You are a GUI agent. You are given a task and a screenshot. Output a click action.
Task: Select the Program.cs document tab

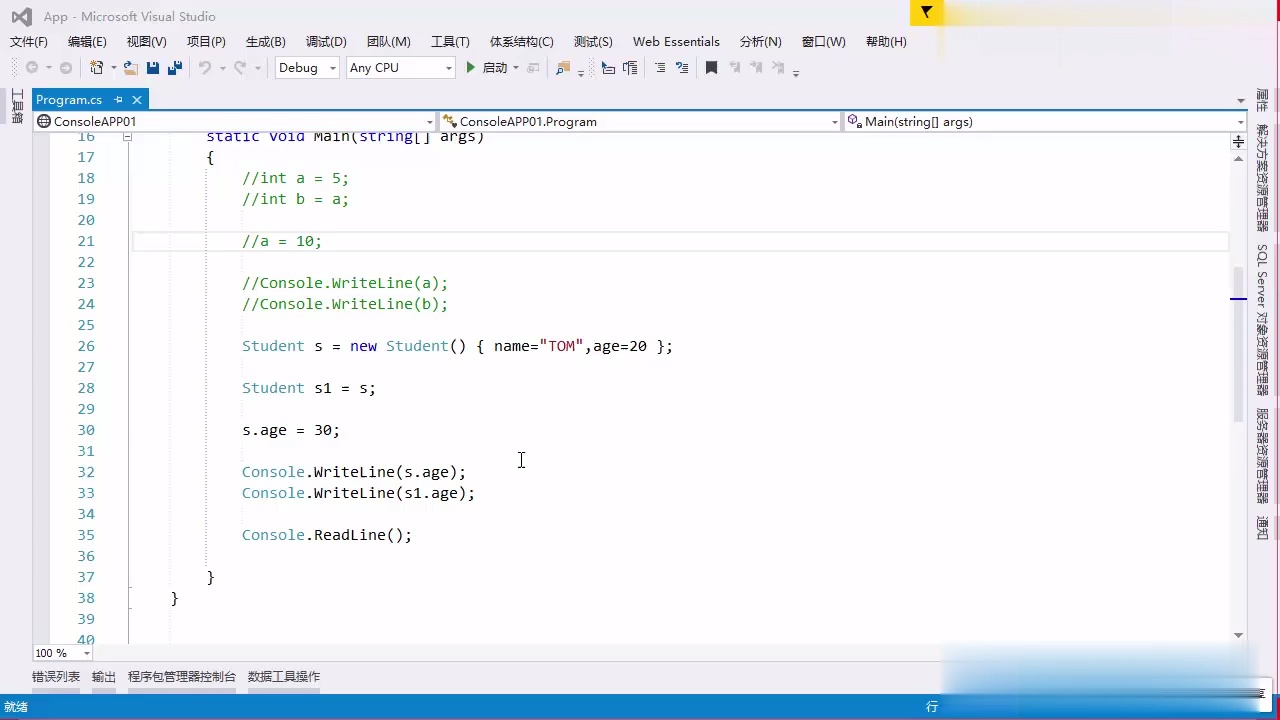click(x=68, y=99)
